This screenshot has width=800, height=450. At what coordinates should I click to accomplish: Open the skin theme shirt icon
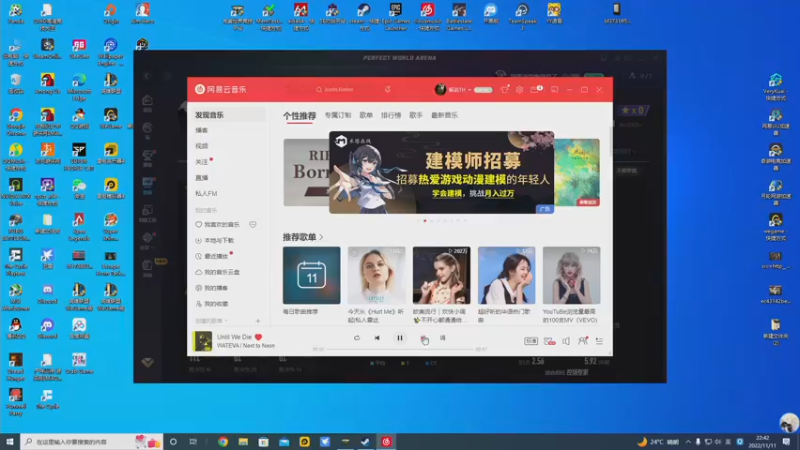tap(505, 89)
